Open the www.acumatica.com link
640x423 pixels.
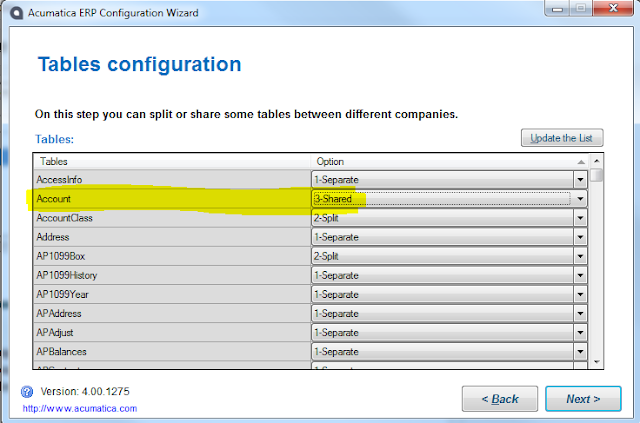pos(80,408)
